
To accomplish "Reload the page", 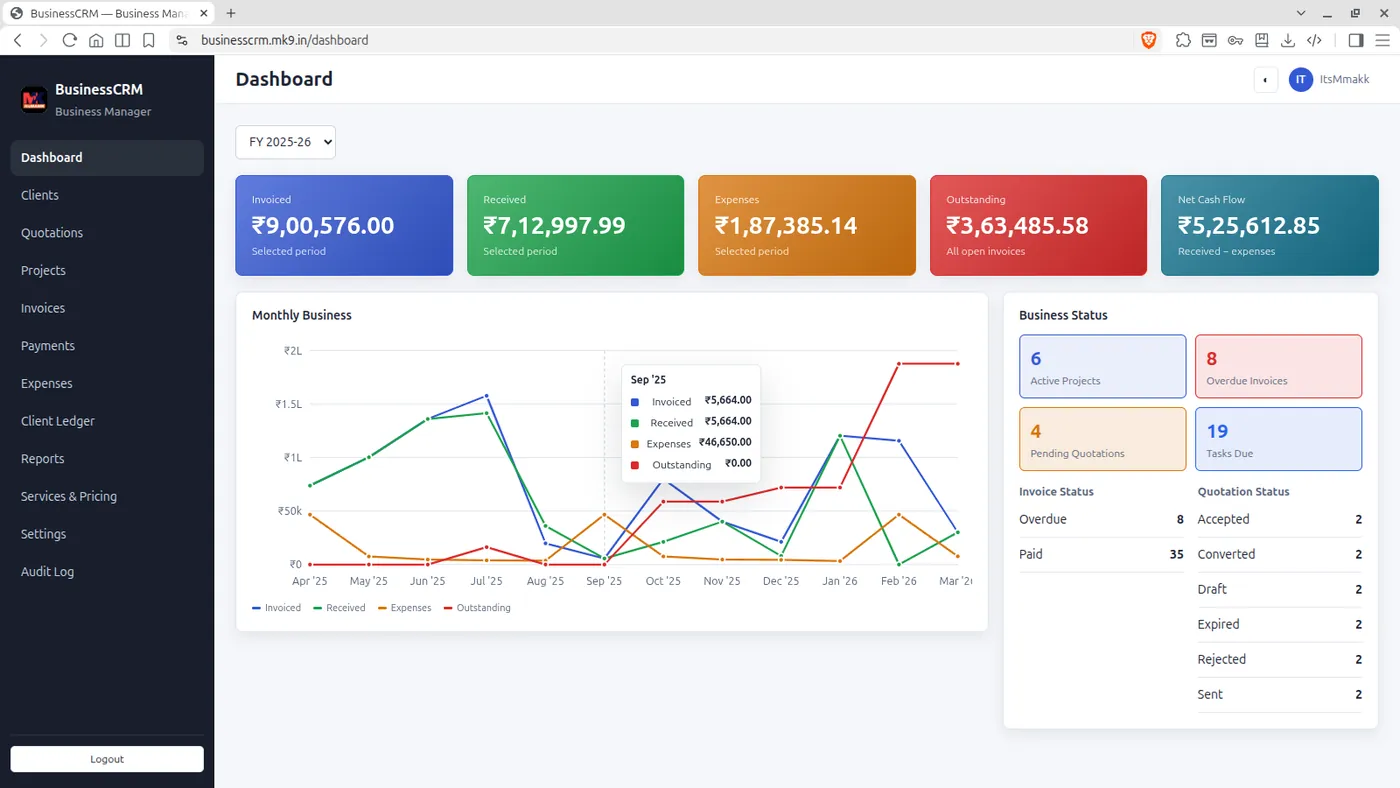I will click(x=69, y=40).
